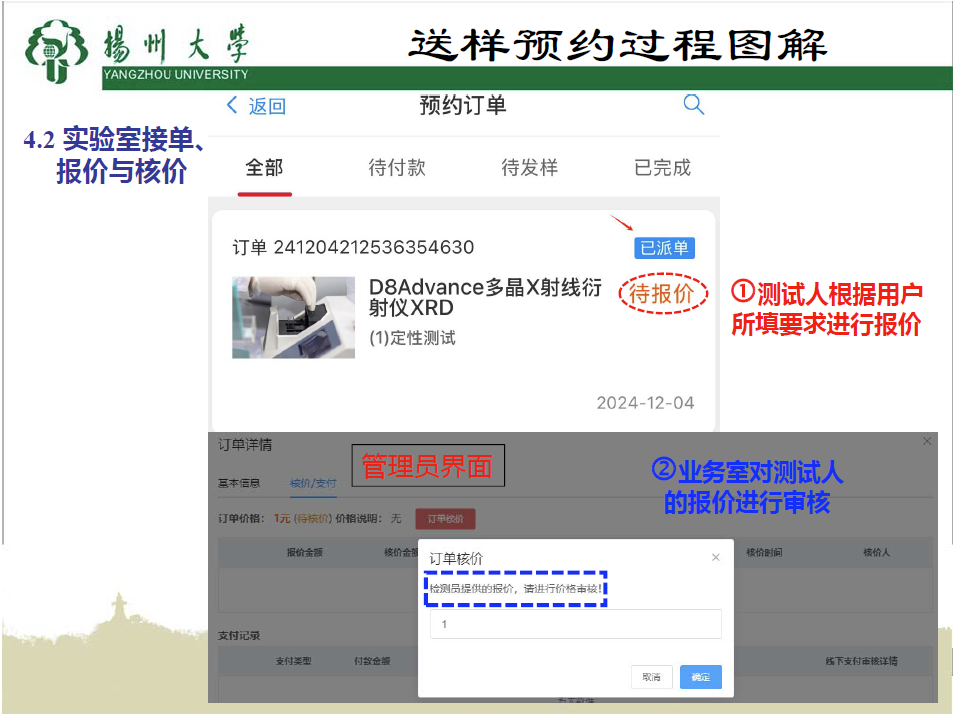Select the 核价/支付 tab

pyautogui.click(x=313, y=483)
